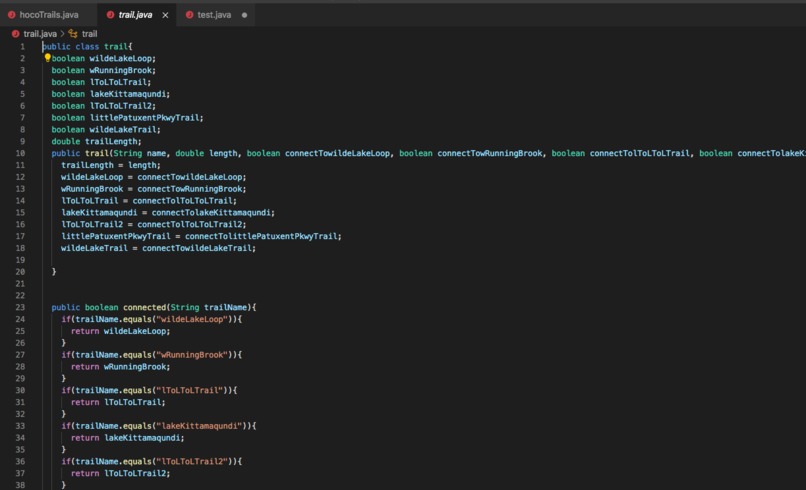806x490 pixels.
Task: Click the Java icon on trail.java tab
Action: pos(110,15)
